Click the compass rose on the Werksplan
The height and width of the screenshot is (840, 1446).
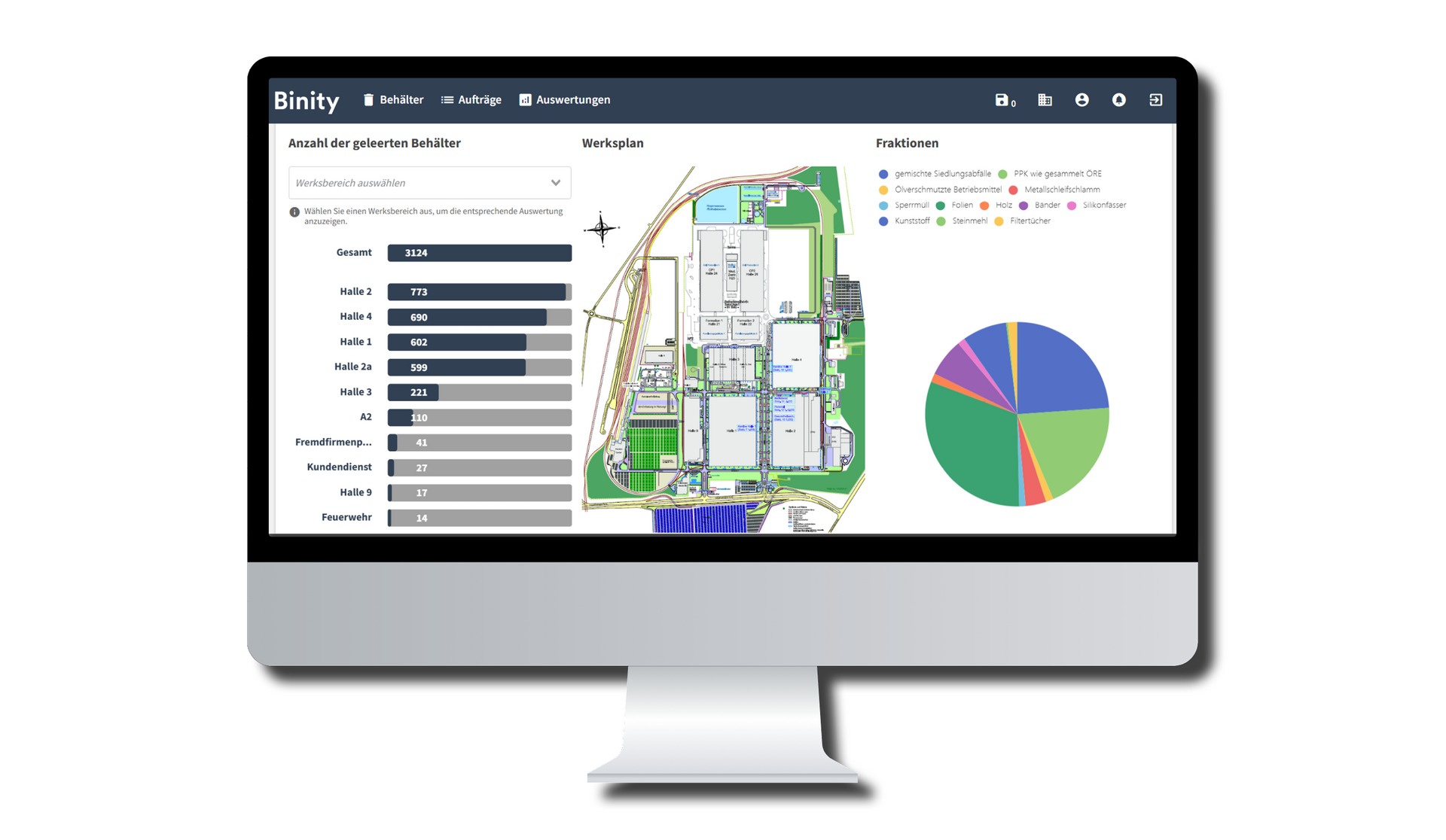601,228
